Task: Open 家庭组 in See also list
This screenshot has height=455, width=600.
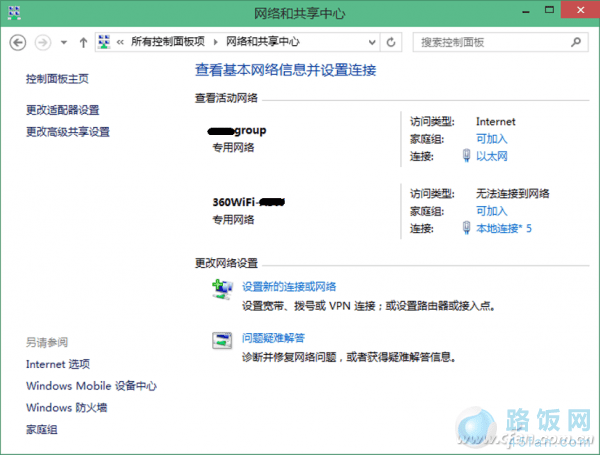Action: pos(41,429)
